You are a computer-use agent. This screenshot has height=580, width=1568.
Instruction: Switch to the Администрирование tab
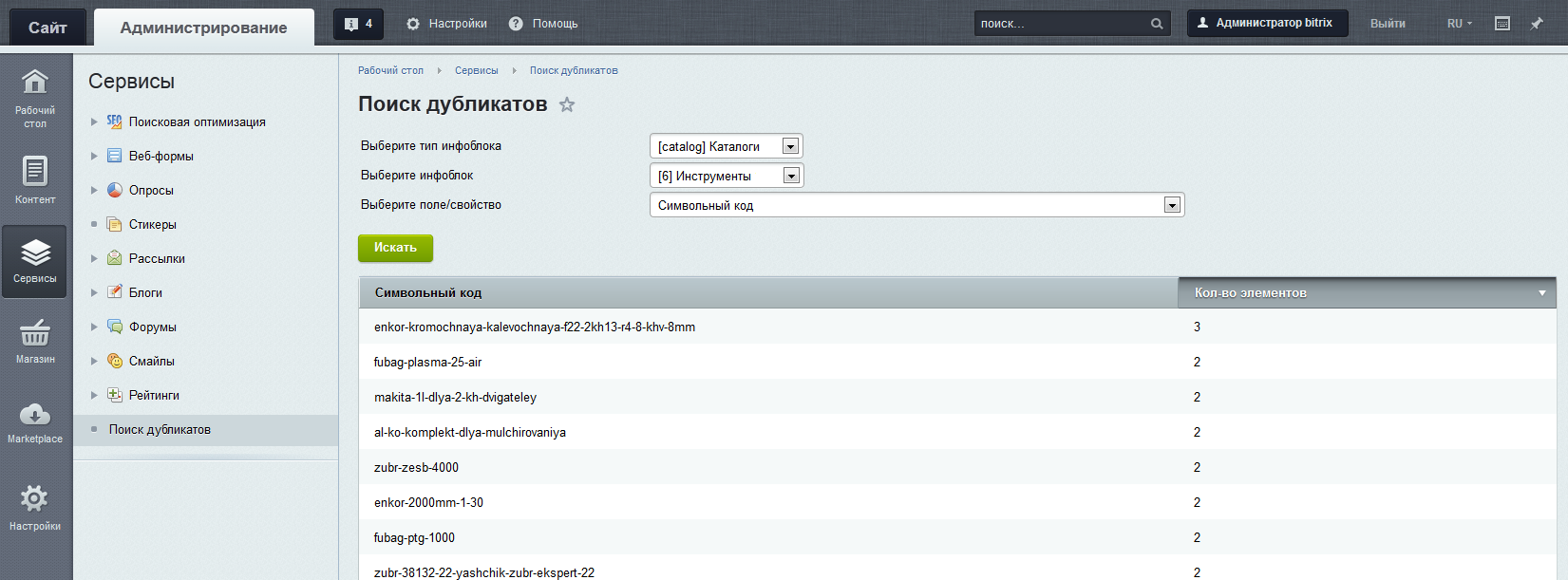(x=204, y=28)
